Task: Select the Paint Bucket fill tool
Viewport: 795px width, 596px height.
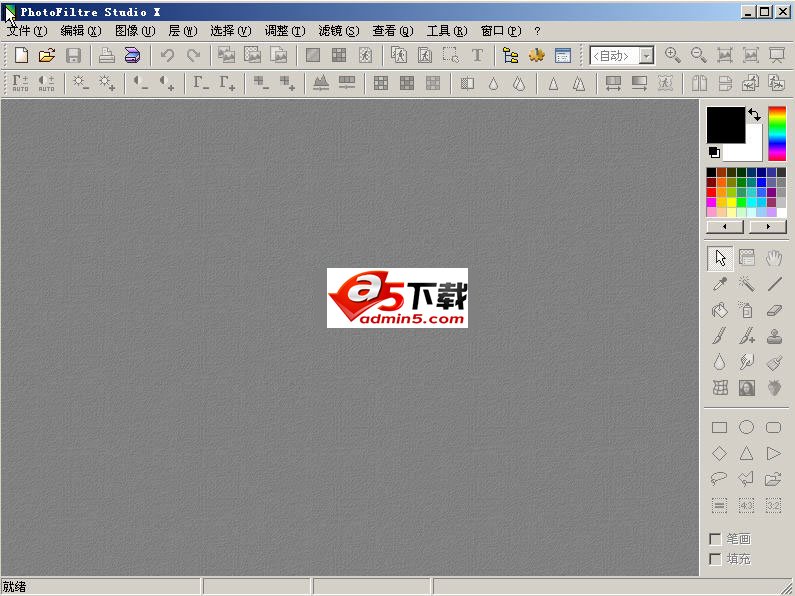Action: tap(719, 311)
